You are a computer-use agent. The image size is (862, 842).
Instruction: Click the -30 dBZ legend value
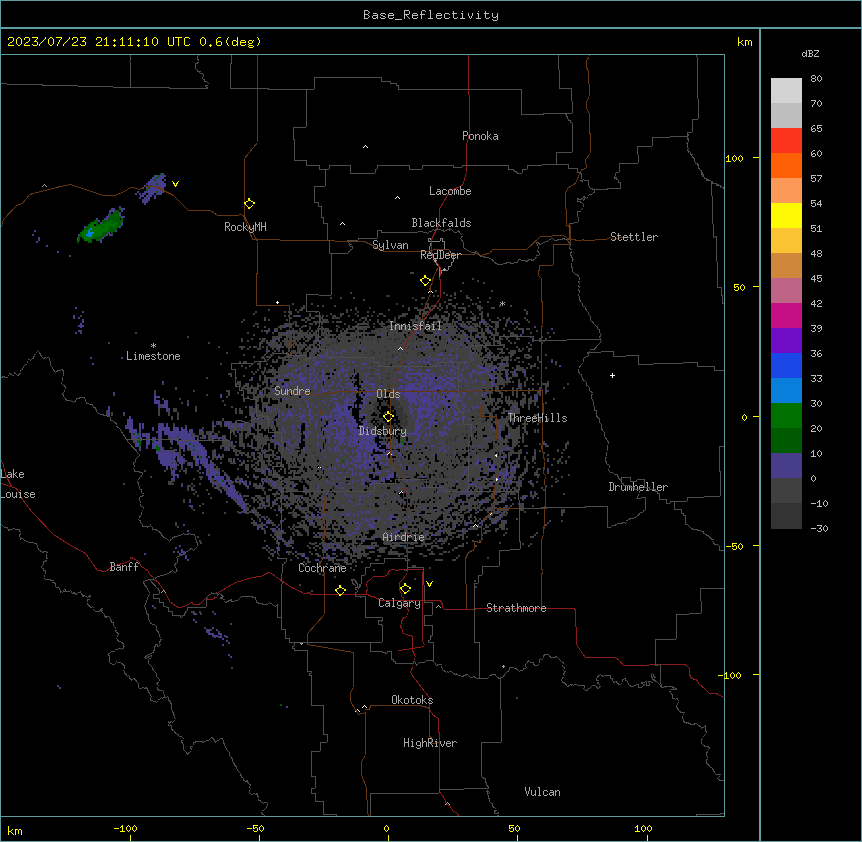[x=819, y=528]
